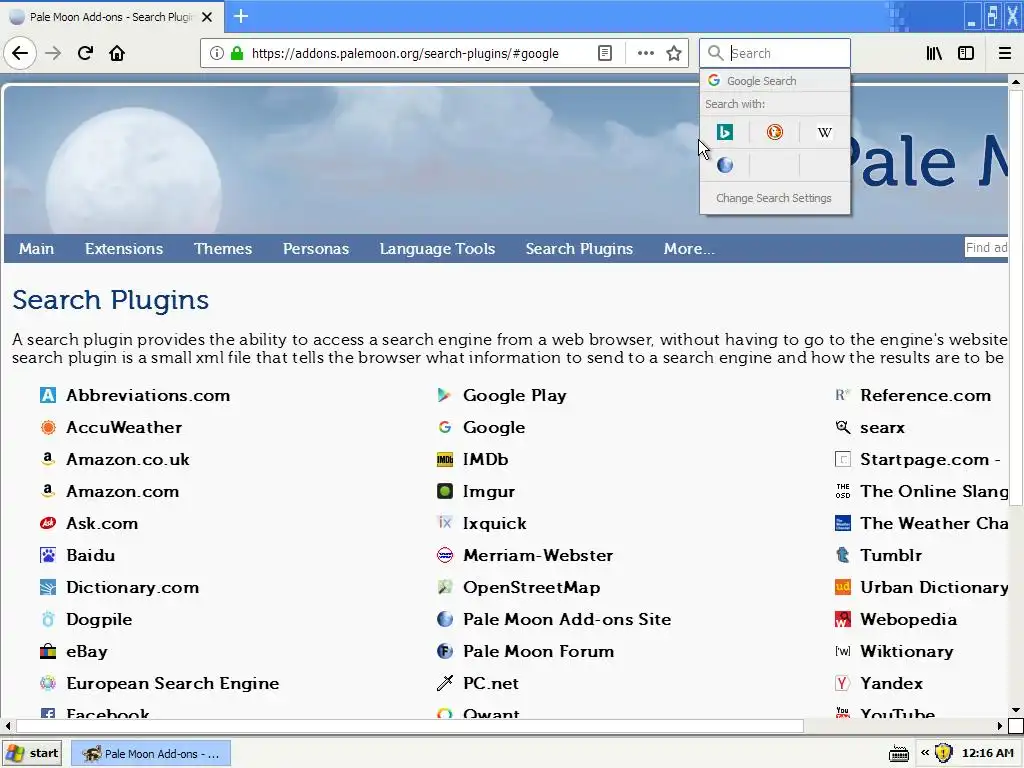Install the Webopedia search plugin
The width and height of the screenshot is (1024, 768).
(x=908, y=619)
